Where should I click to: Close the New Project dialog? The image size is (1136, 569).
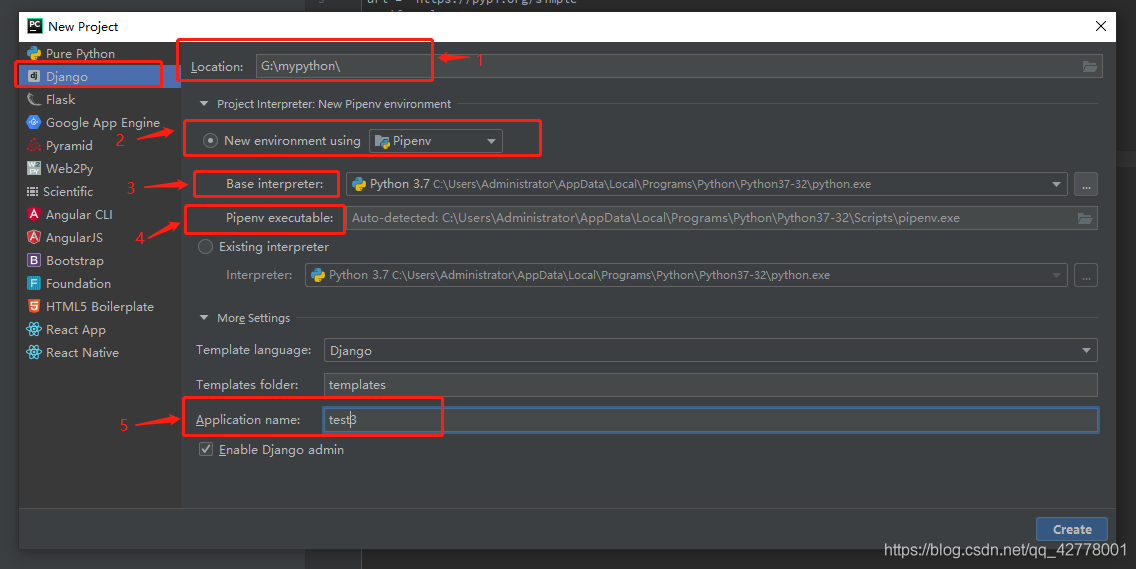[x=1100, y=26]
